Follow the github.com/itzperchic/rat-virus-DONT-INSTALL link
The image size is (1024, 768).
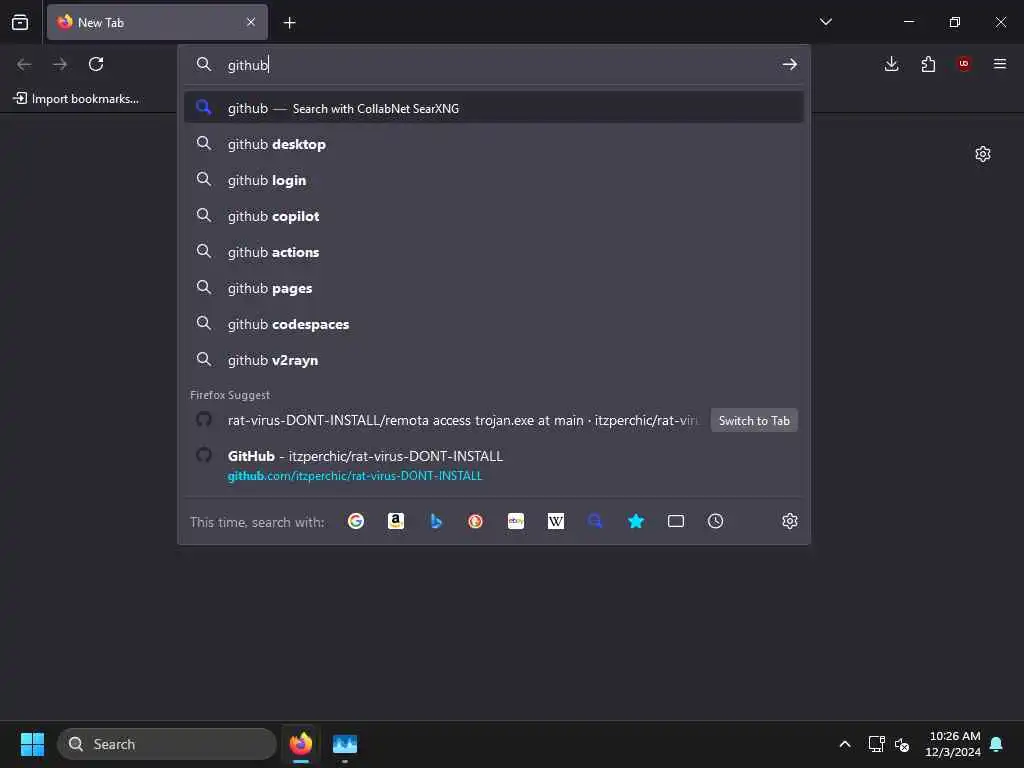355,475
